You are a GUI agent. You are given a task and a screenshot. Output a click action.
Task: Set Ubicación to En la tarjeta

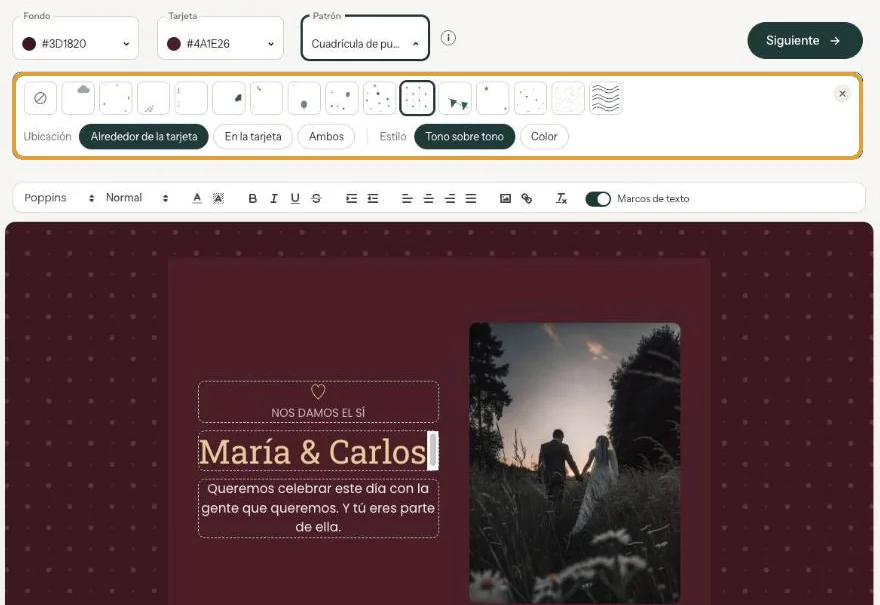[253, 136]
